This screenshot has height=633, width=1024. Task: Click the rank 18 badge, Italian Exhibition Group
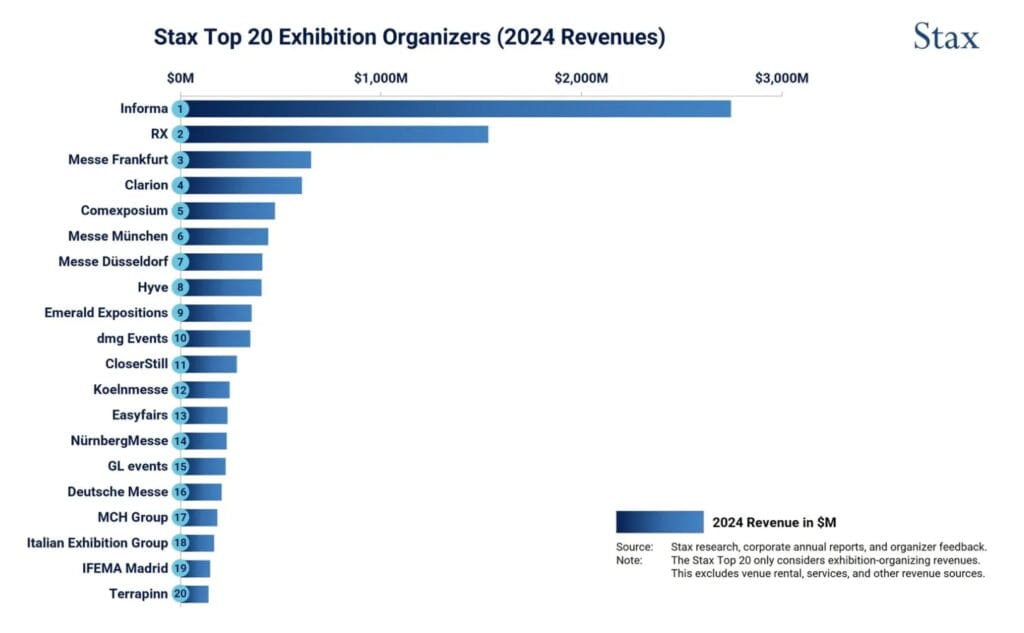click(181, 543)
